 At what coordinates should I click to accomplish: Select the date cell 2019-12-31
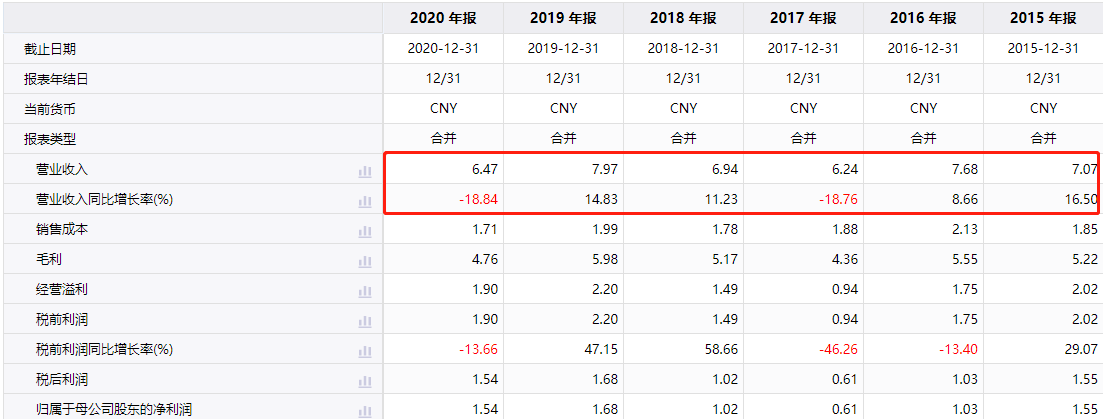click(x=563, y=49)
